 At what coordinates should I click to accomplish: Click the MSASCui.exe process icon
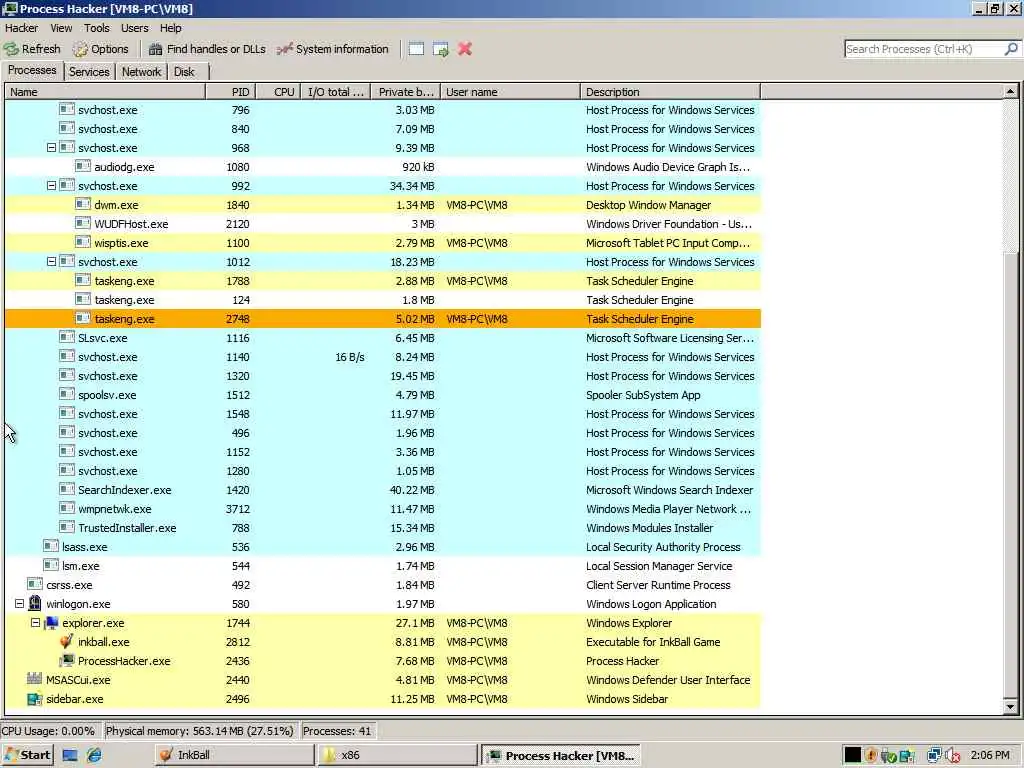click(35, 679)
